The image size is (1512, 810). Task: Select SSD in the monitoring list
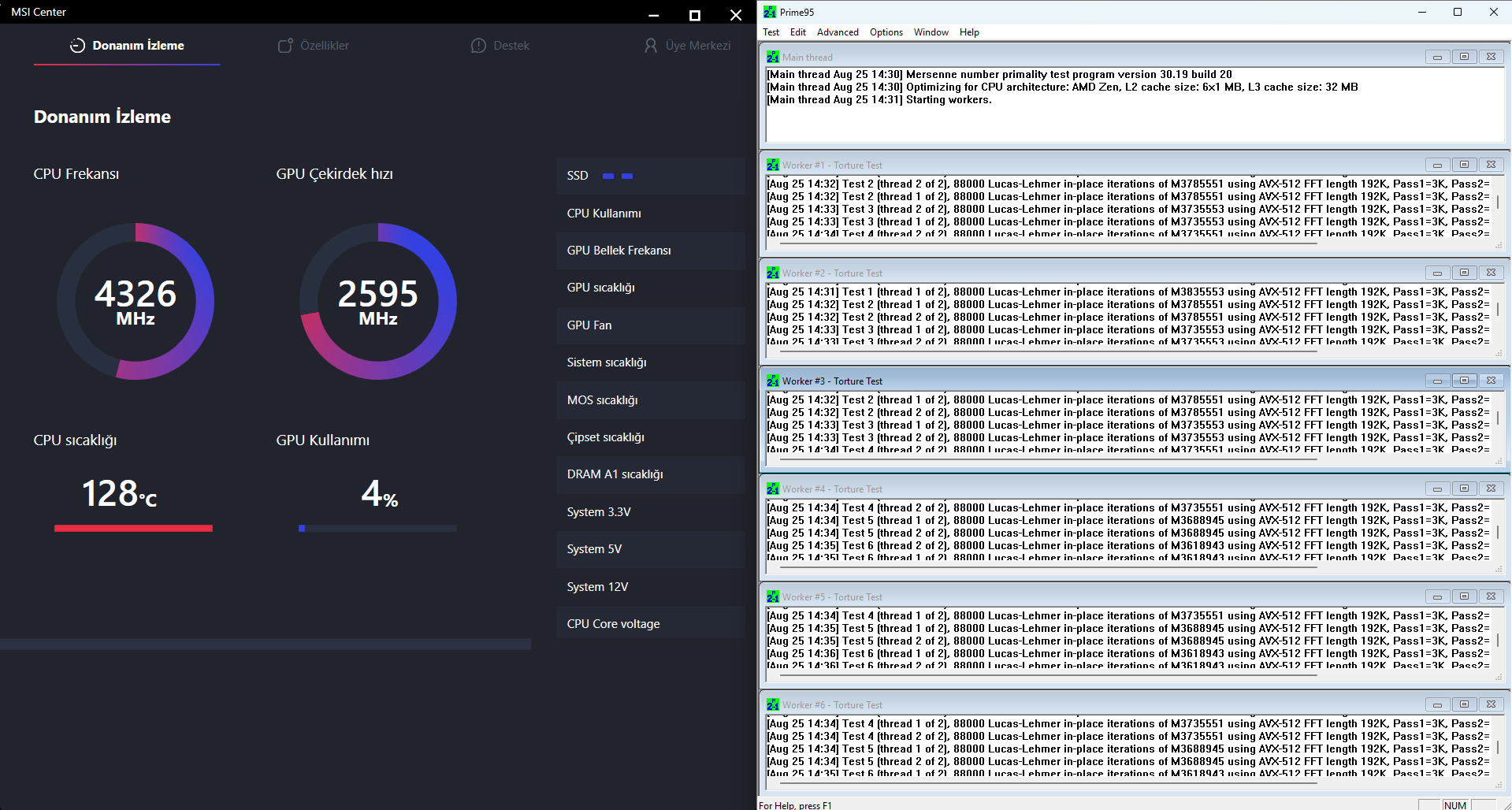pos(650,176)
